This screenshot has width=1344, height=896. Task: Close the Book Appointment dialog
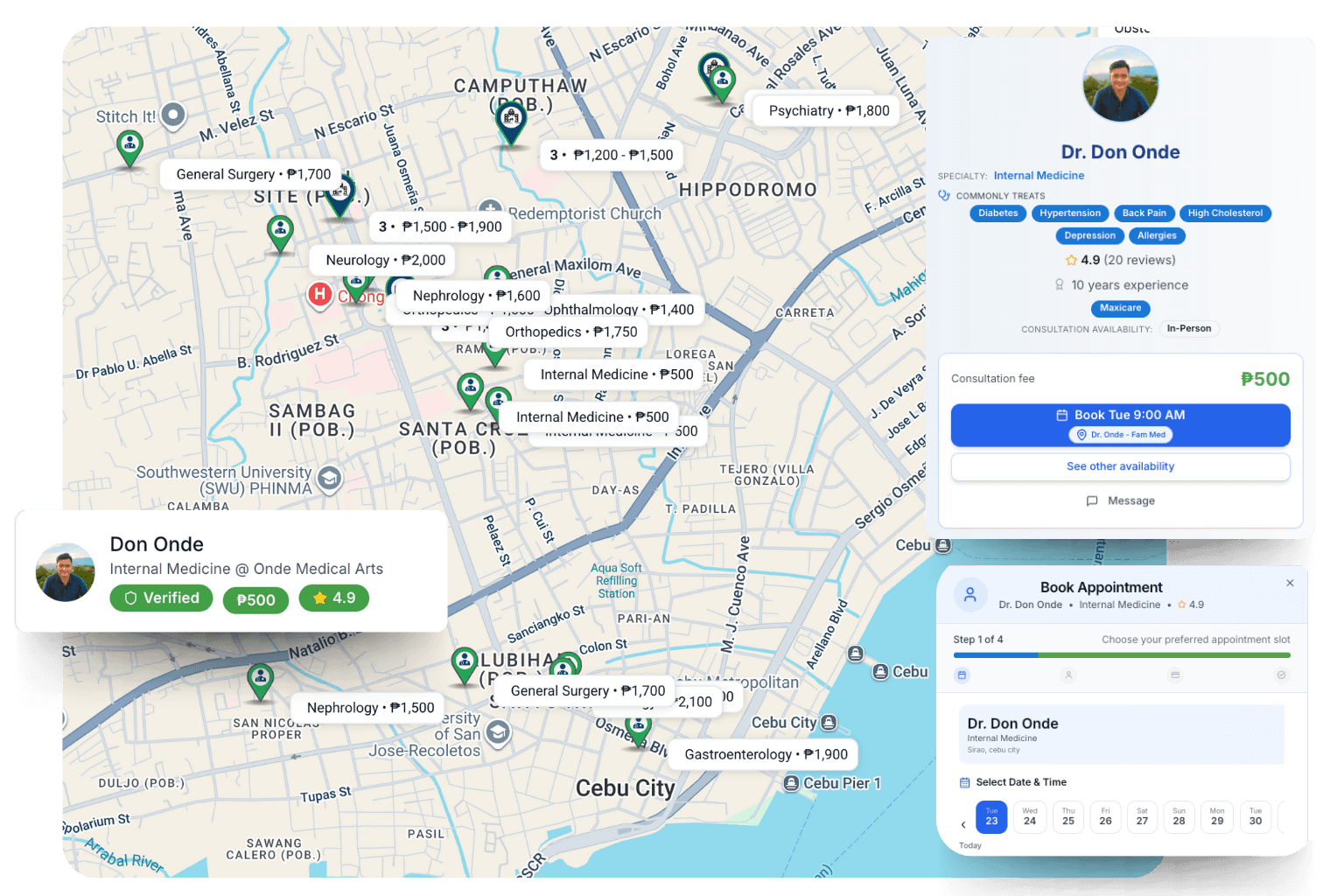(x=1290, y=583)
